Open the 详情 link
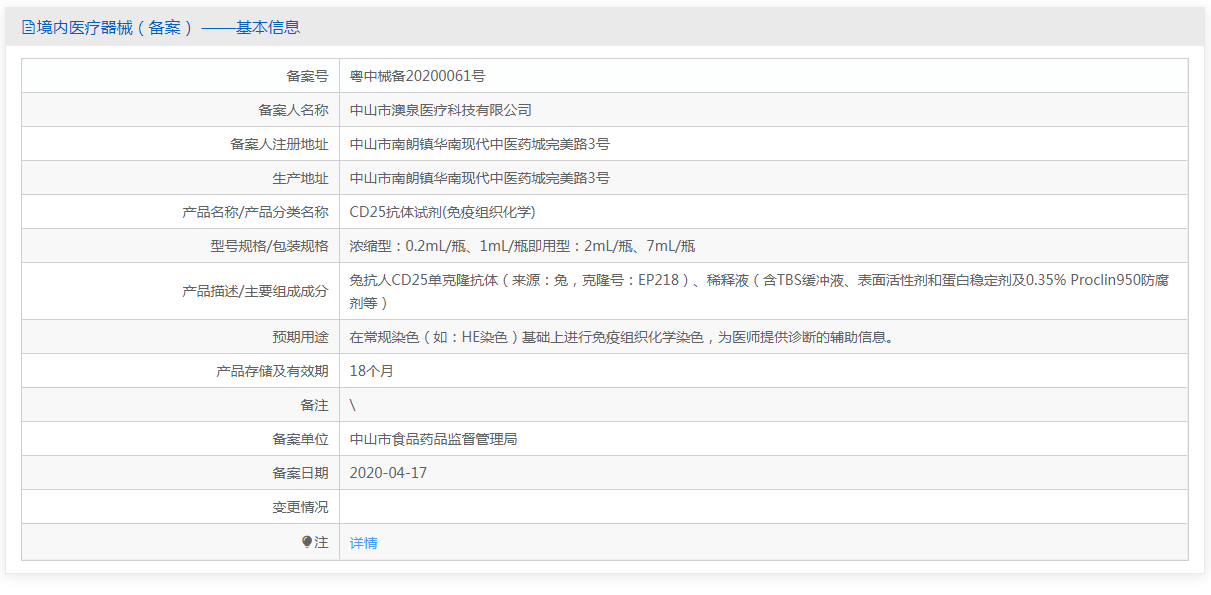This screenshot has height=595, width=1211. tap(364, 543)
